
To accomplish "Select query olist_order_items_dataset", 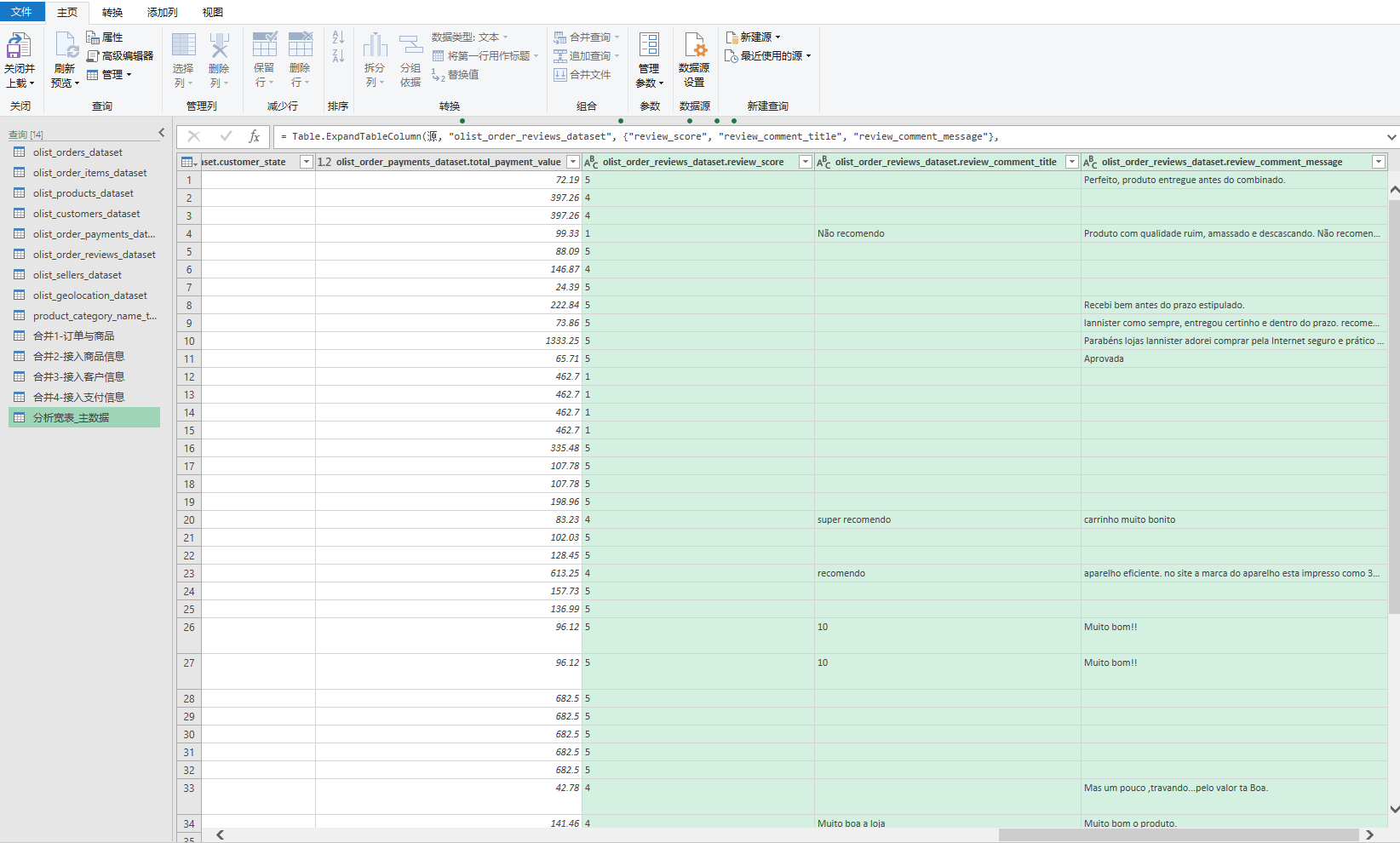I will (x=84, y=173).
